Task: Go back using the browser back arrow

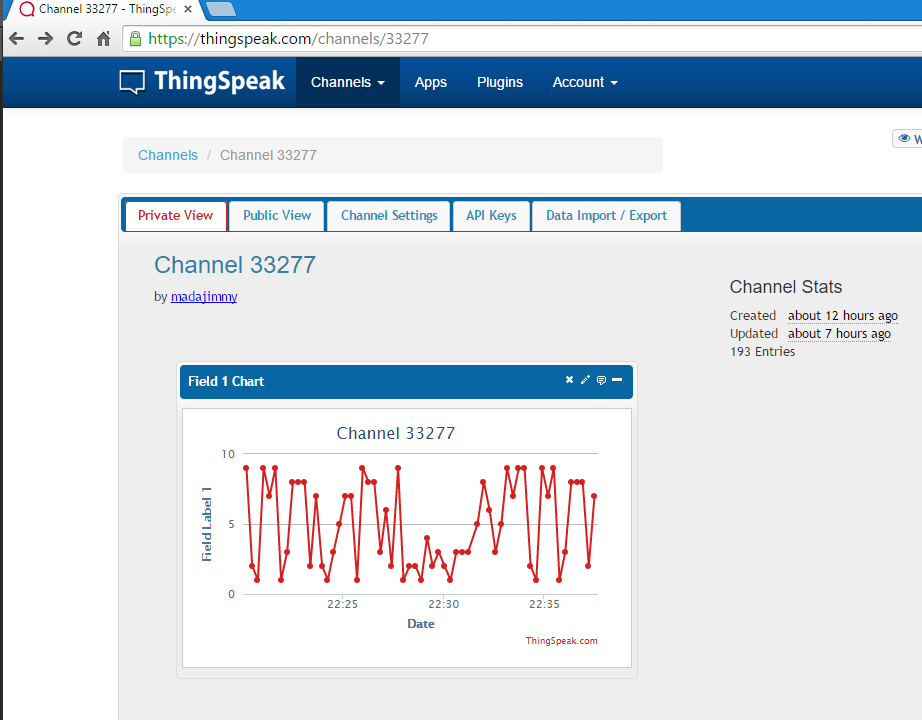Action: (x=16, y=38)
